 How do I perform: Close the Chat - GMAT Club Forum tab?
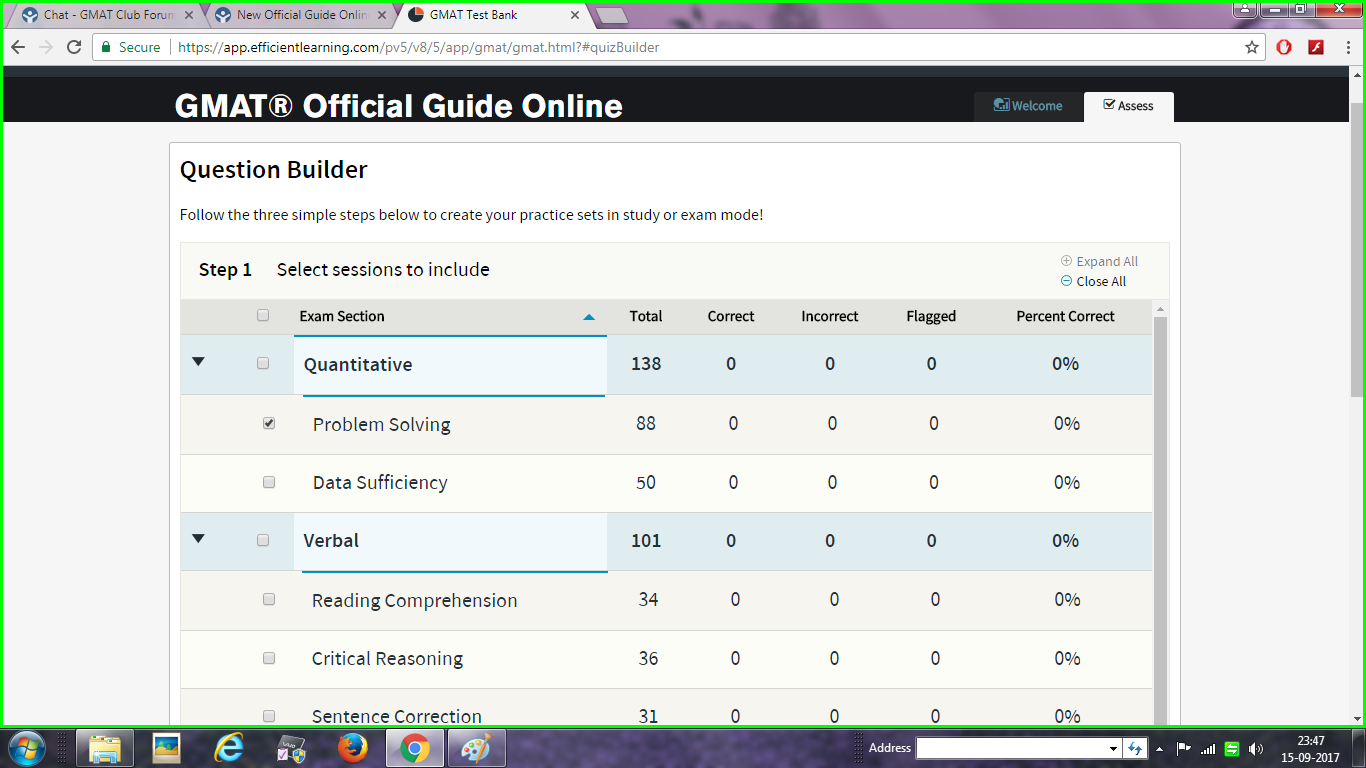[189, 15]
